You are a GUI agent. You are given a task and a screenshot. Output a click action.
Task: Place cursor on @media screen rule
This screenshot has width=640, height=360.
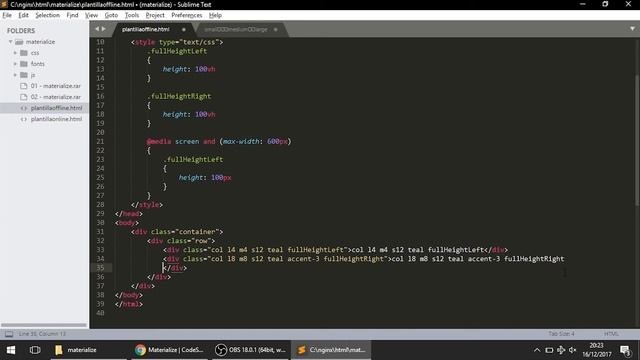219,141
